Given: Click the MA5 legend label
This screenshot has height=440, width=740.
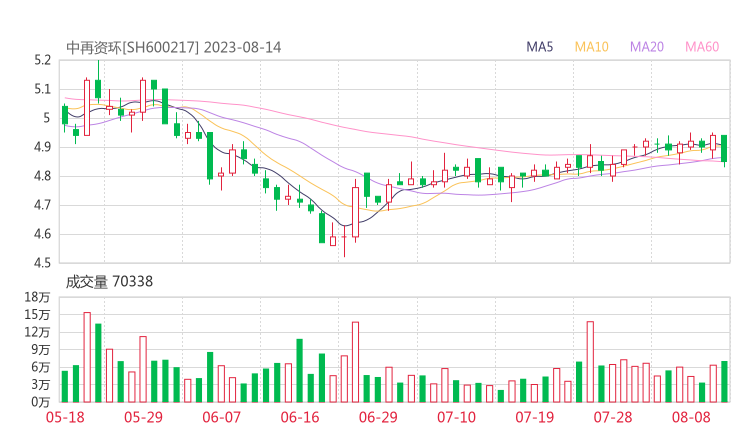Looking at the screenshot, I should tap(539, 47).
